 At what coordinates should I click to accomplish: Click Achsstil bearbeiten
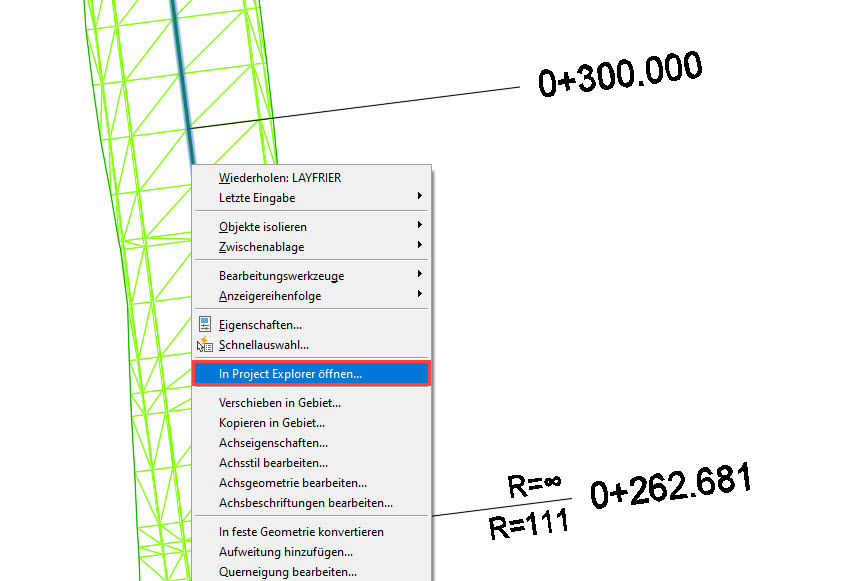pos(273,463)
